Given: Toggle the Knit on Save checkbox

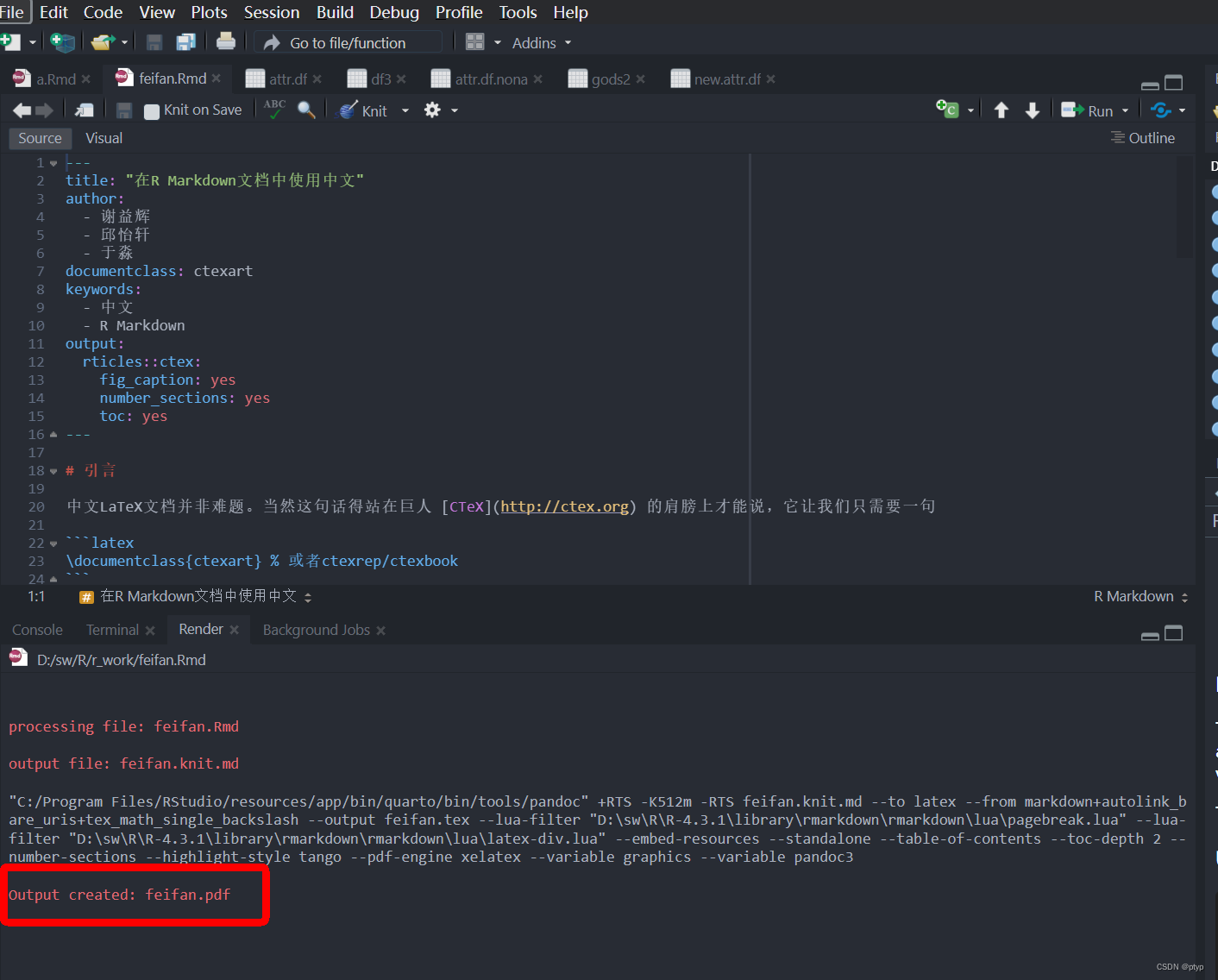Looking at the screenshot, I should tap(152, 111).
